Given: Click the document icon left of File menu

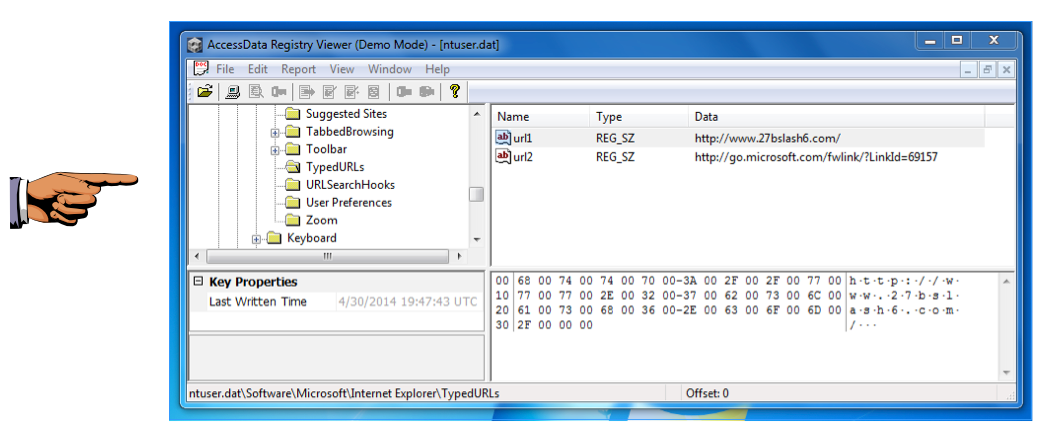Looking at the screenshot, I should pos(201,68).
